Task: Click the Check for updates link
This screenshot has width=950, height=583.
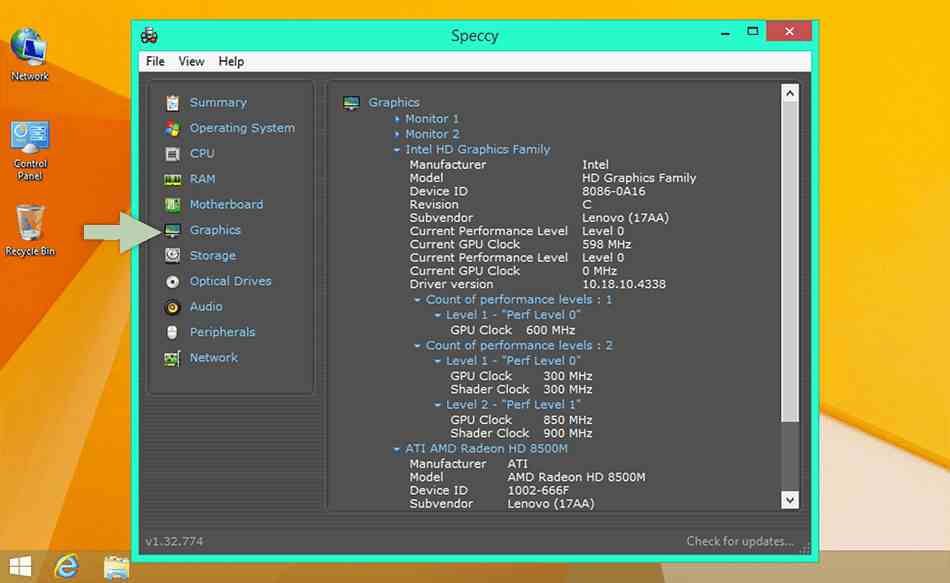Action: (x=740, y=541)
